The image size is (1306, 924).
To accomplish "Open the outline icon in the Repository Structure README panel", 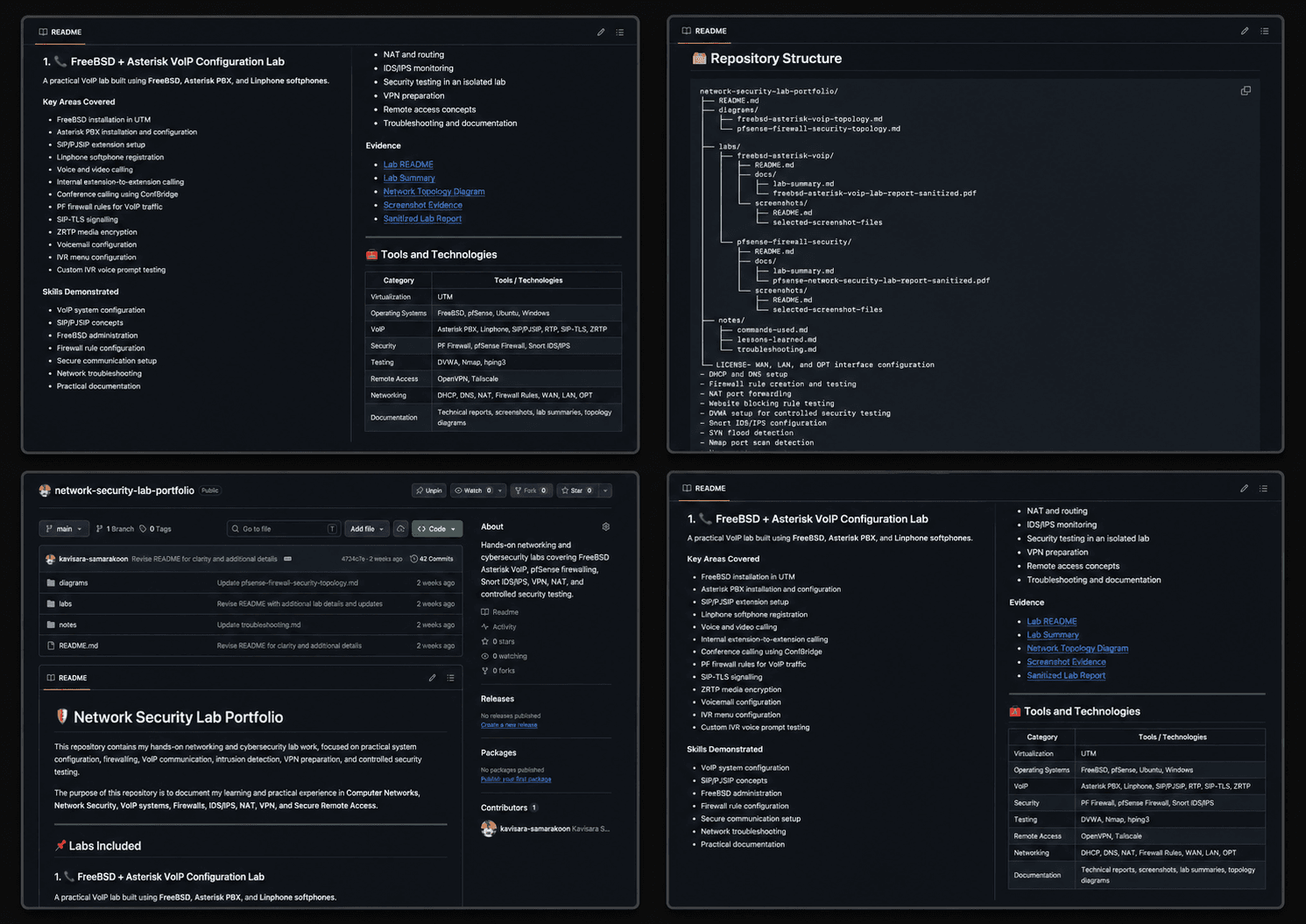I will (x=1264, y=31).
